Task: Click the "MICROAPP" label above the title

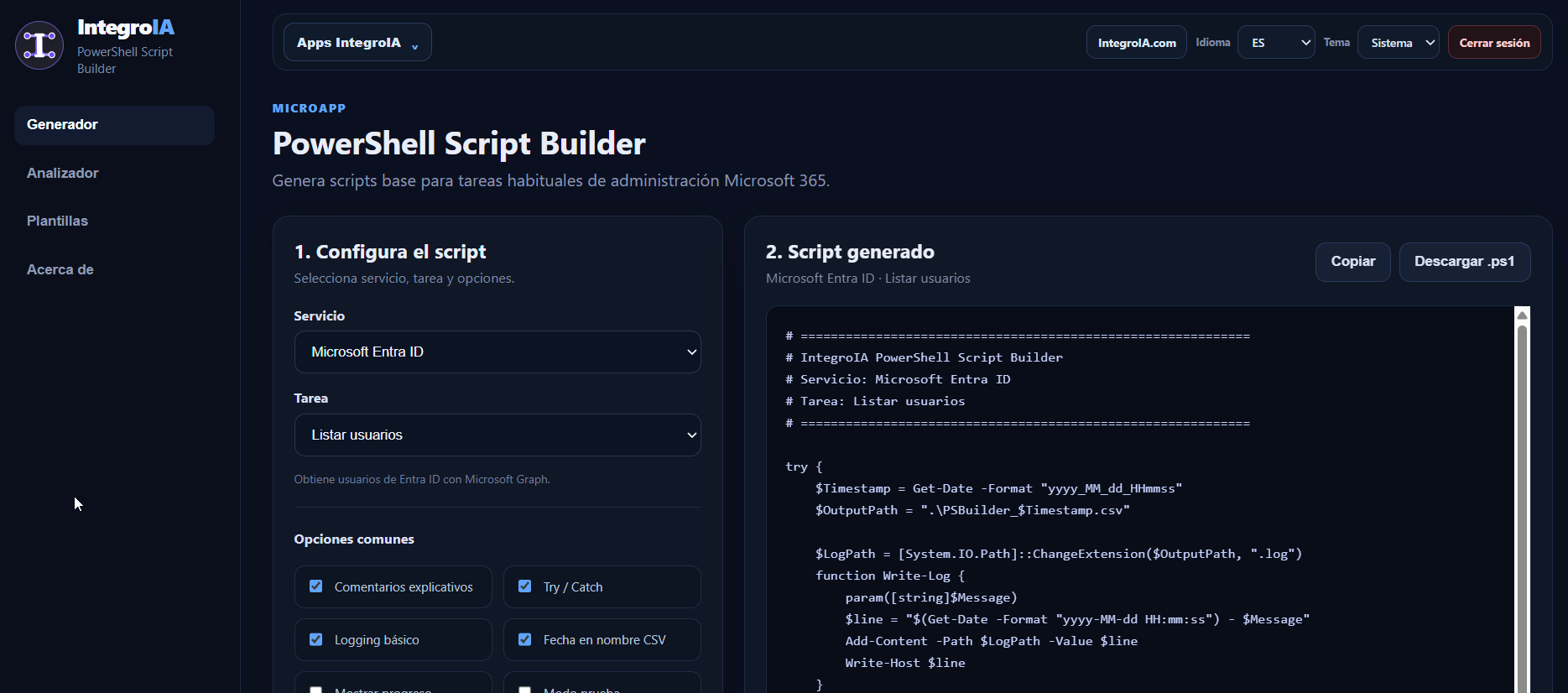Action: pyautogui.click(x=309, y=108)
